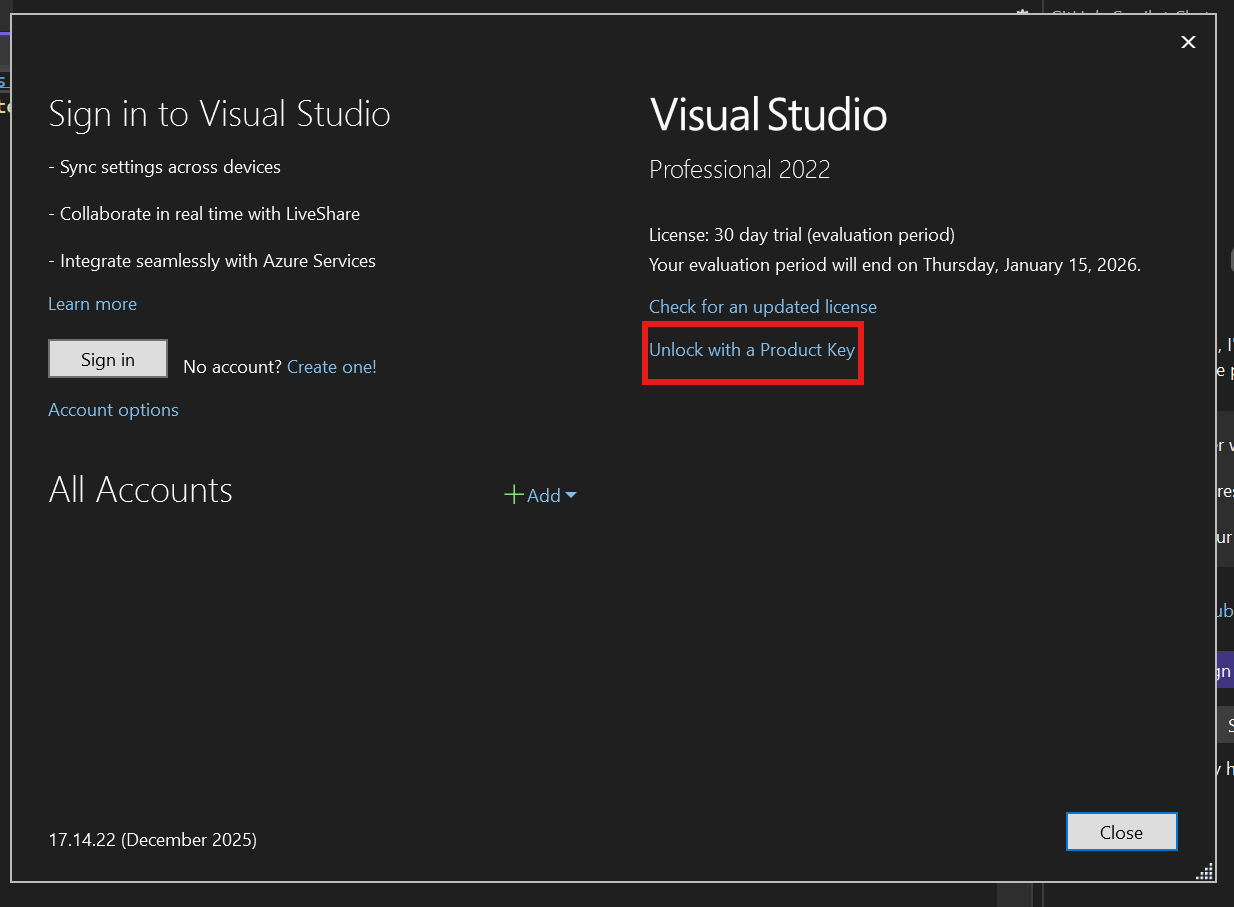Open the Add account dropdown
1234x907 pixels.
541,495
